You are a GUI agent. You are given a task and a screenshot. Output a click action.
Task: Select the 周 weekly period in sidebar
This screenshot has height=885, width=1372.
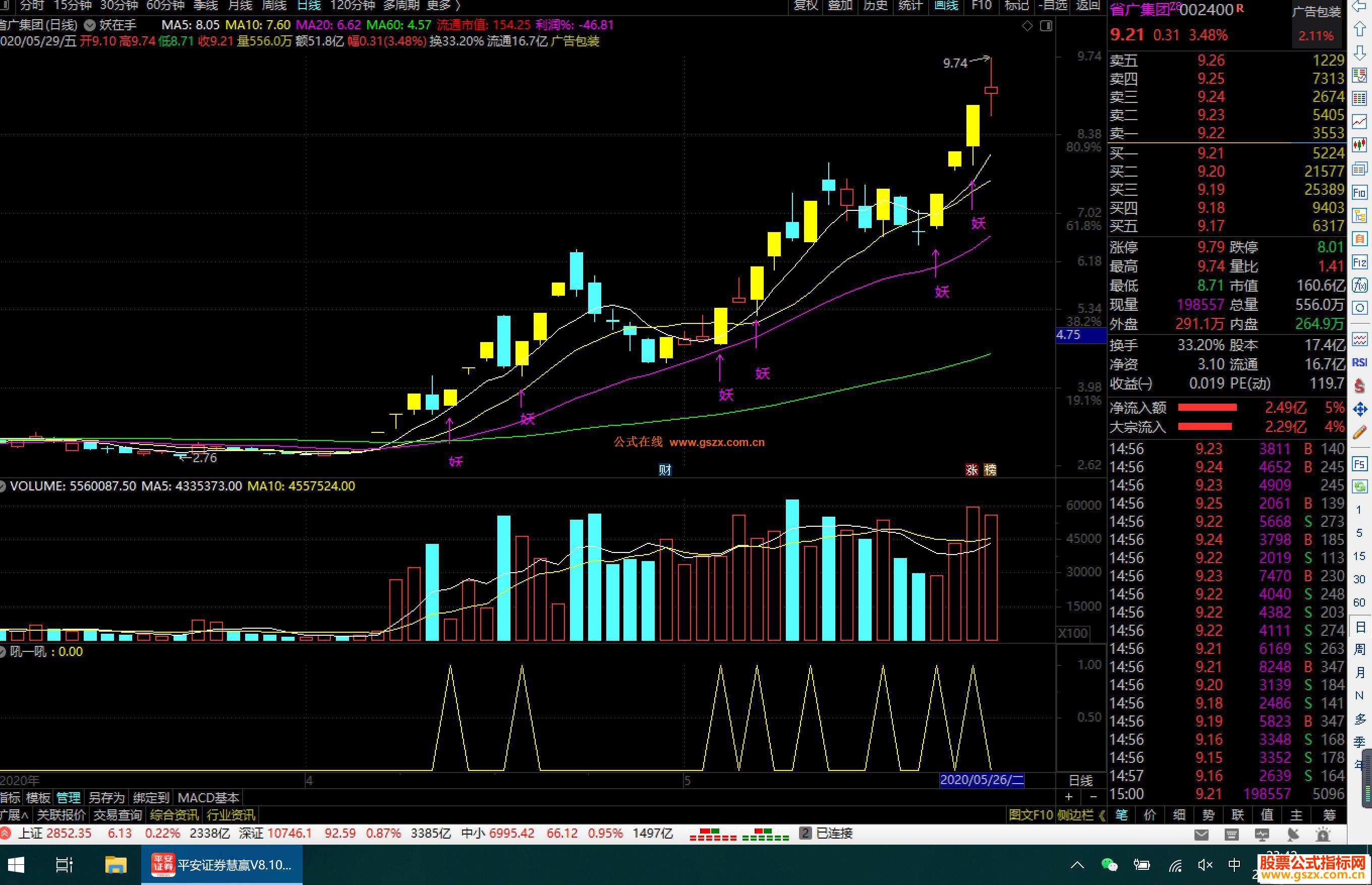pyautogui.click(x=1360, y=649)
